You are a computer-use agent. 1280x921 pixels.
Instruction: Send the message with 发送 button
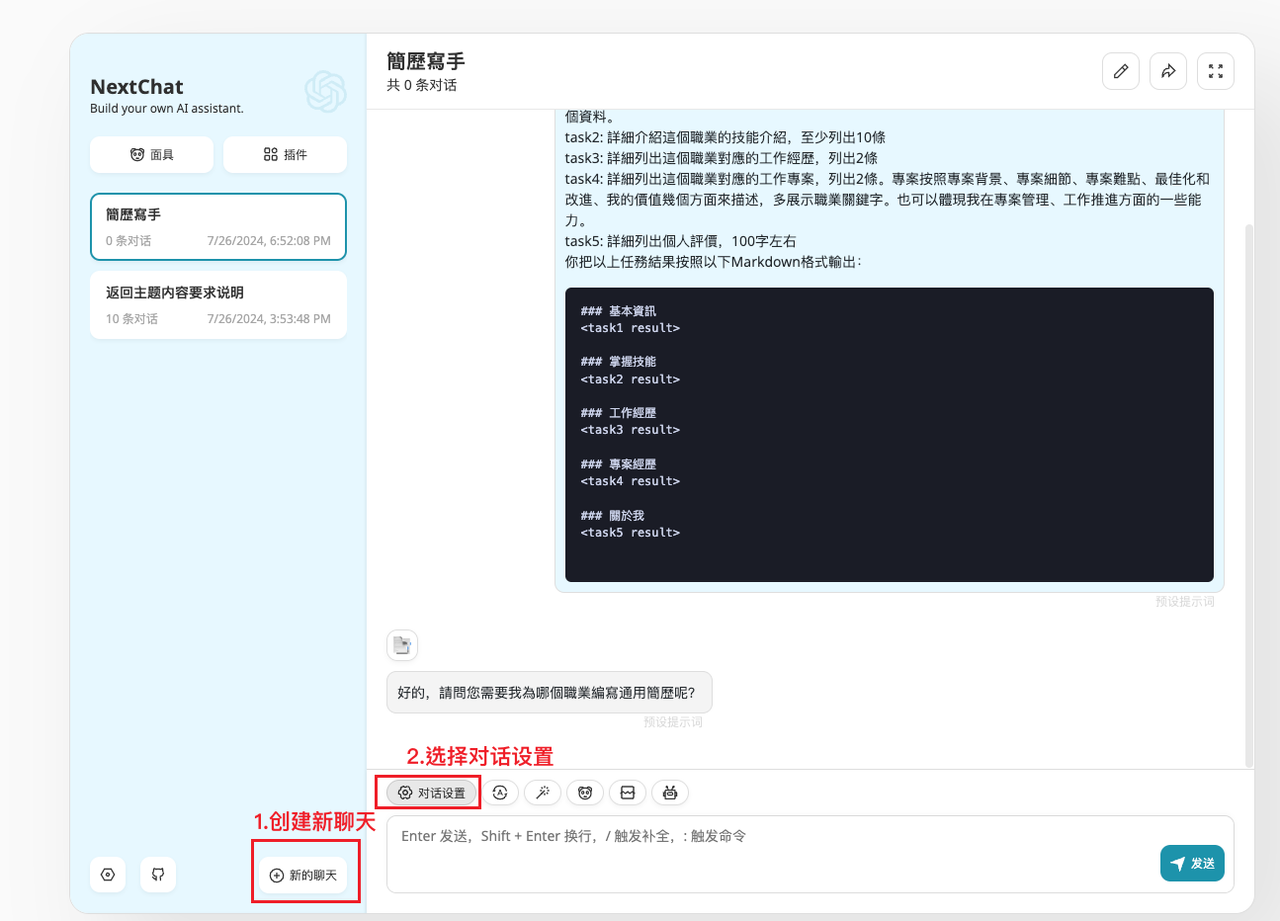1192,863
